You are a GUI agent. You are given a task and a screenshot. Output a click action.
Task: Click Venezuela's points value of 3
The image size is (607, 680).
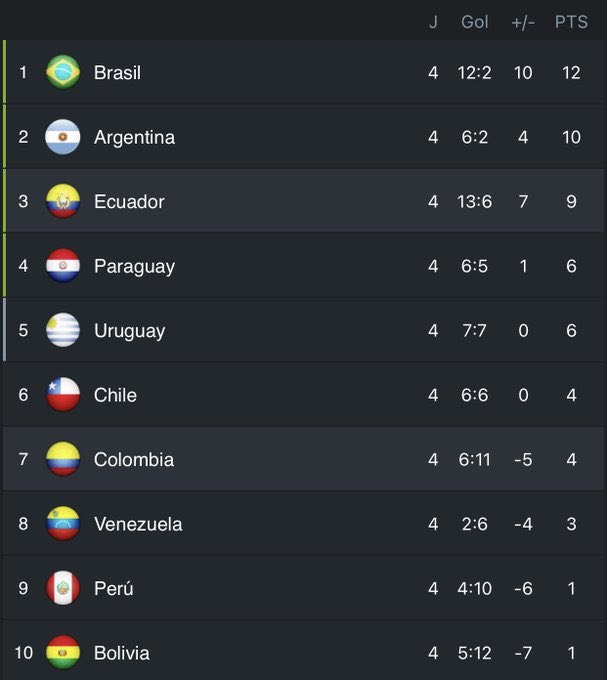coord(571,524)
